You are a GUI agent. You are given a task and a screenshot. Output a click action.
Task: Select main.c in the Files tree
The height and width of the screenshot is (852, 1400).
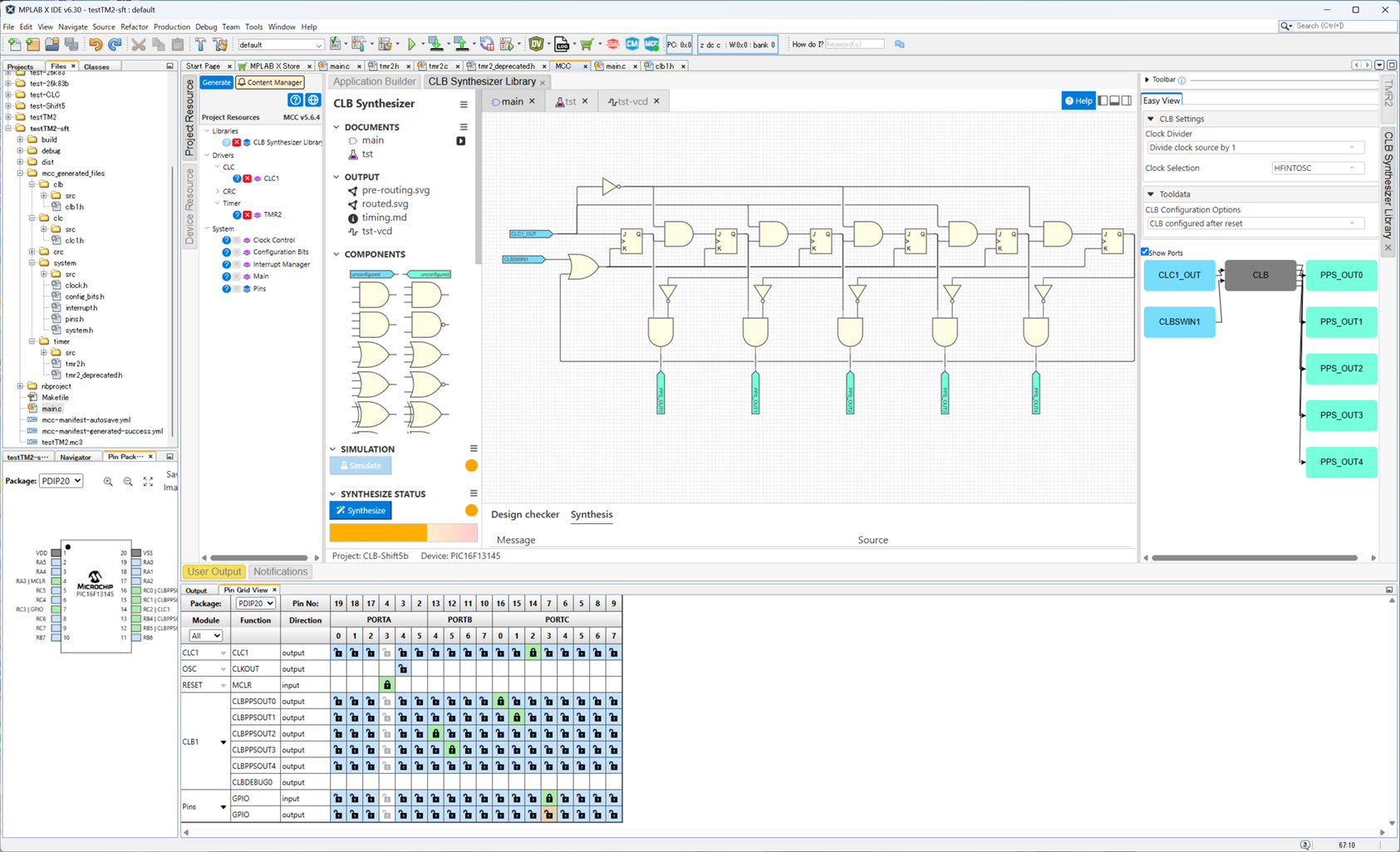click(x=52, y=409)
